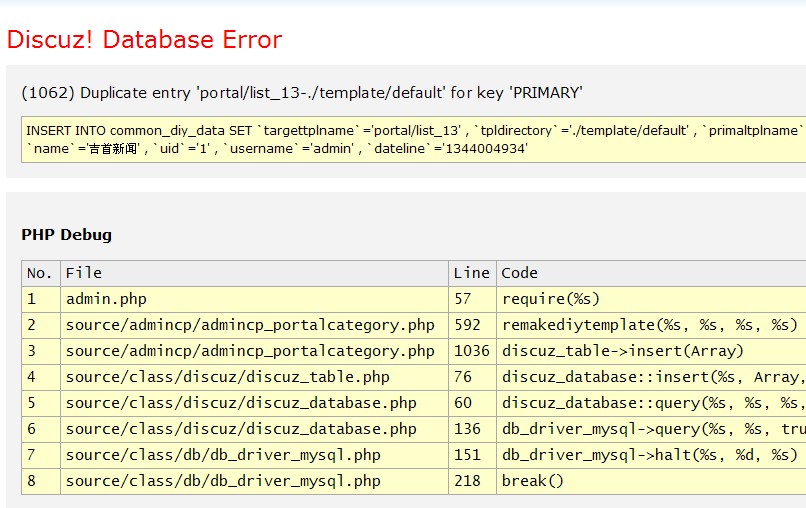This screenshot has height=508, width=806.
Task: Click discuz_database::insert code cell
Action: (651, 377)
